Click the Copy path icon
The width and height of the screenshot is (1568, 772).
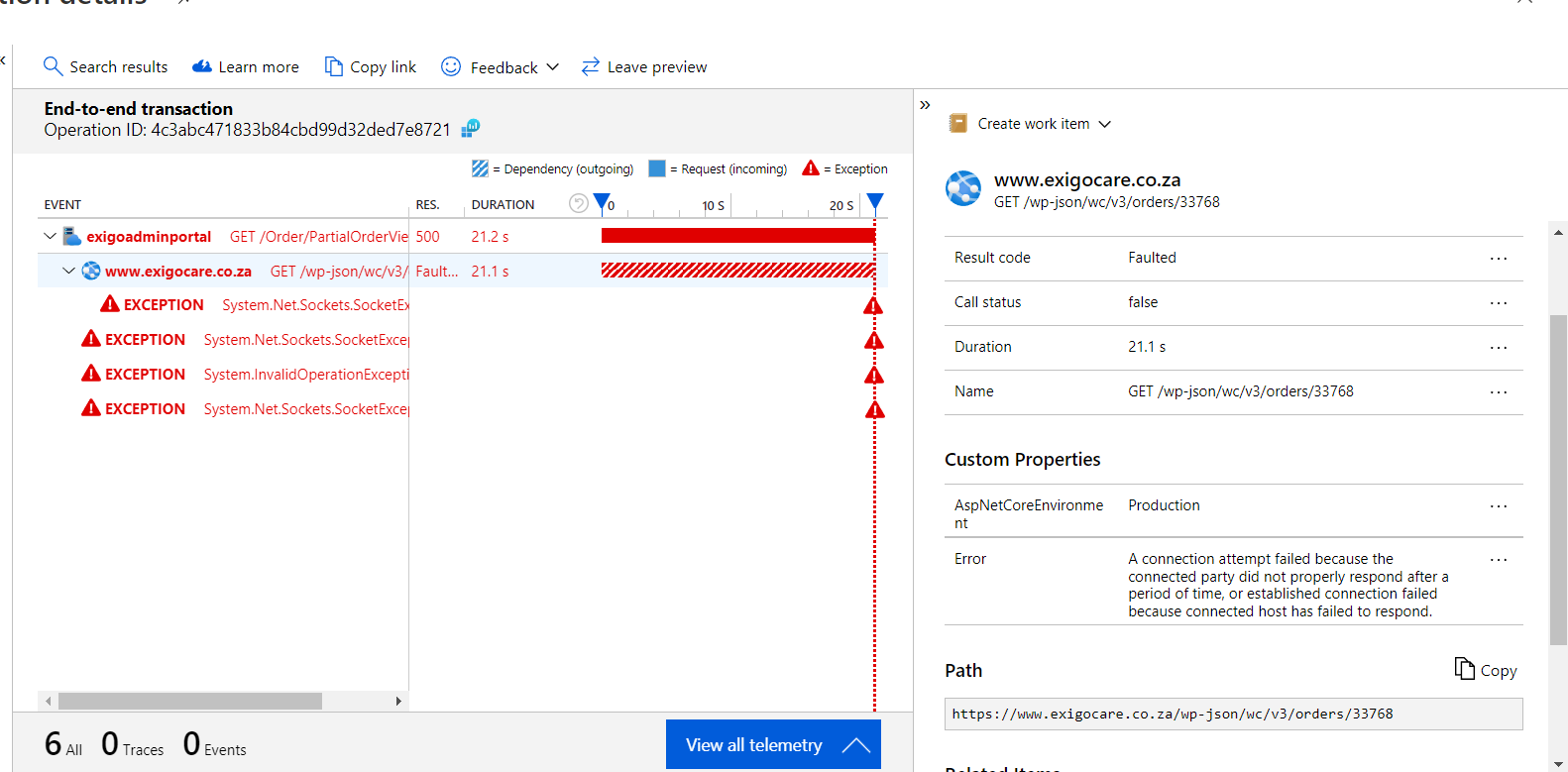pyautogui.click(x=1464, y=669)
